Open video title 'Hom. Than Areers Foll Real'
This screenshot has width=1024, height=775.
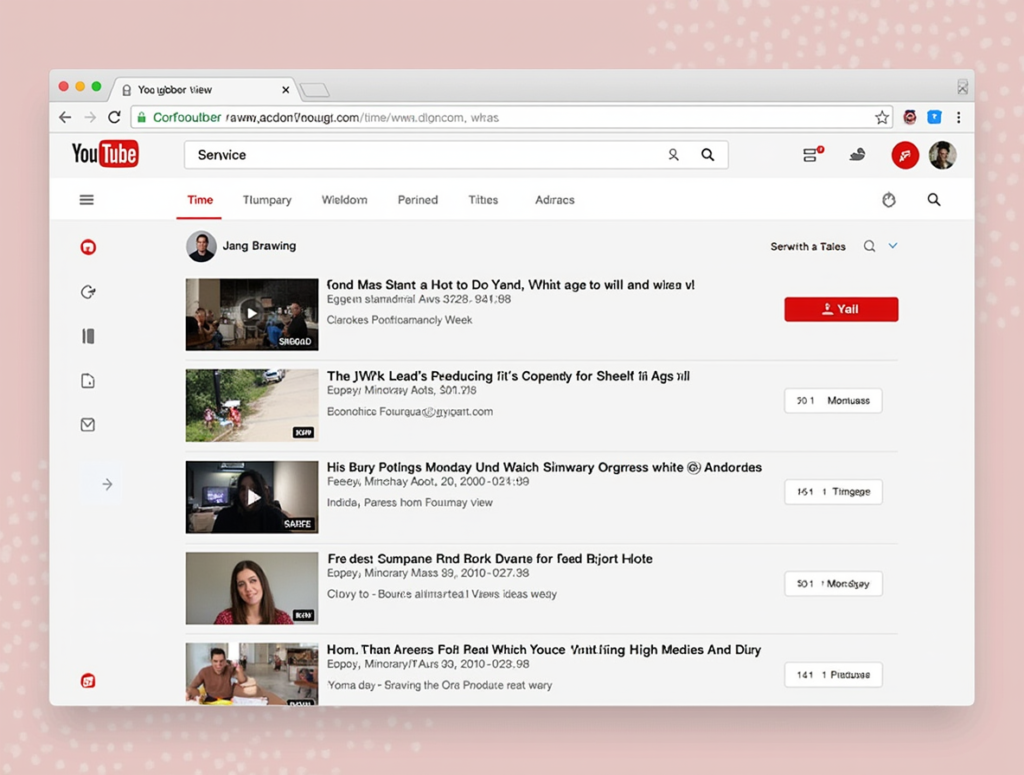pyautogui.click(x=544, y=650)
